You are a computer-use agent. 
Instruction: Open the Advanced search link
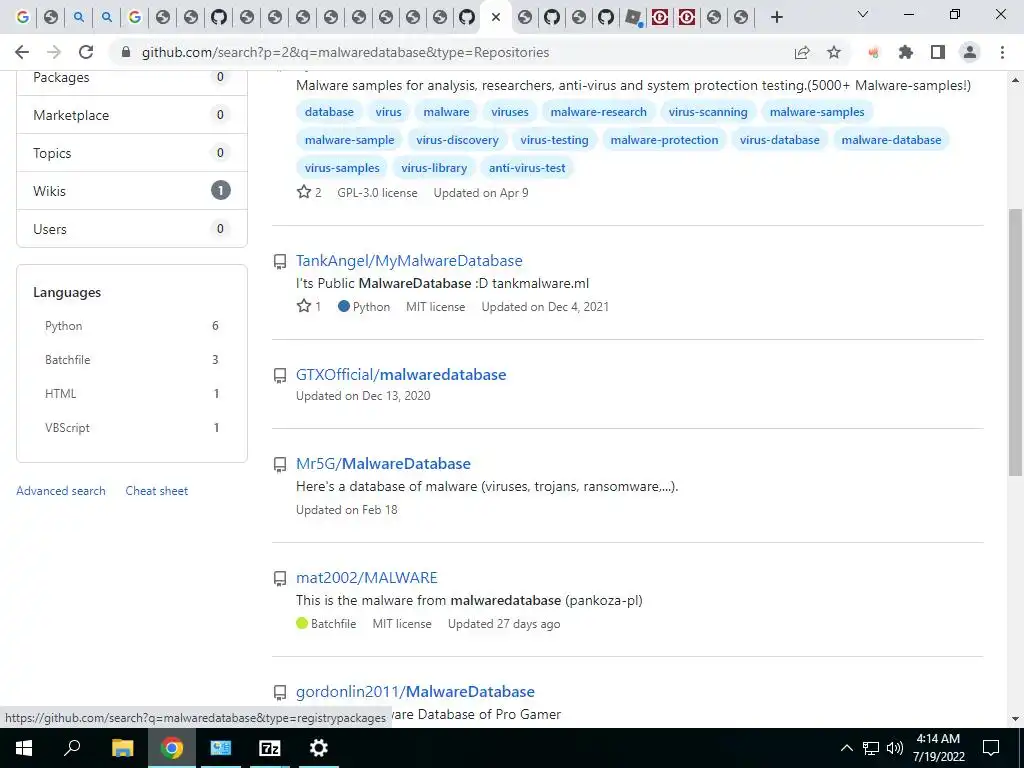tap(61, 490)
